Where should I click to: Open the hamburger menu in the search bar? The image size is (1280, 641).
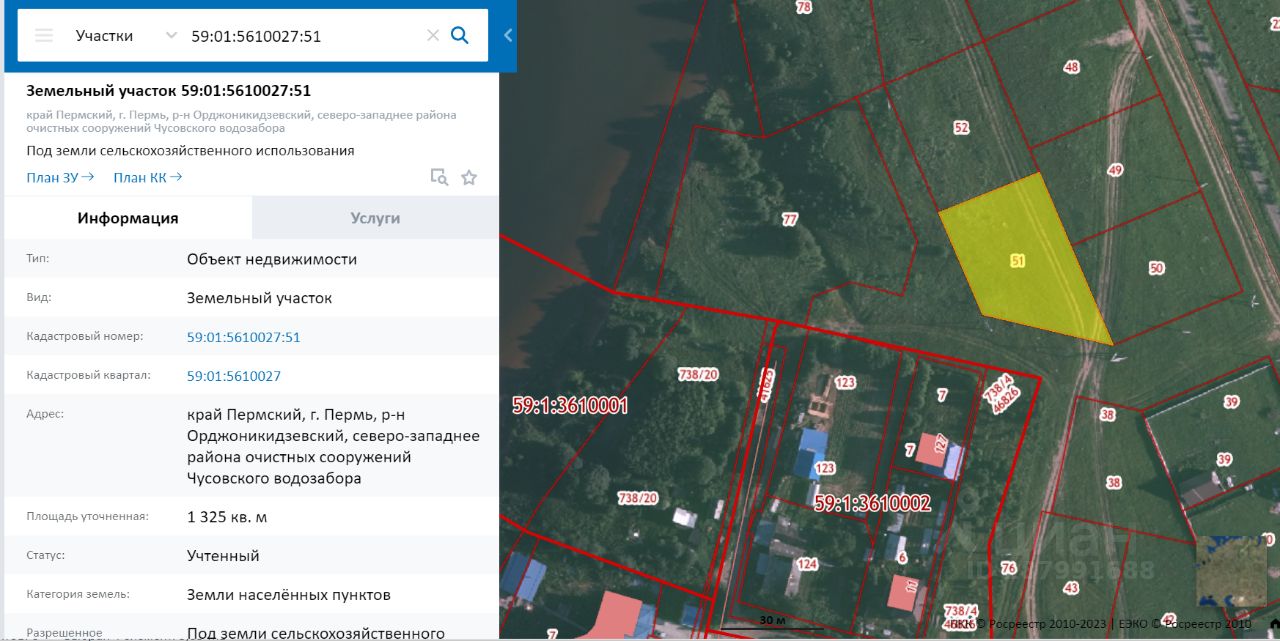pyautogui.click(x=44, y=35)
